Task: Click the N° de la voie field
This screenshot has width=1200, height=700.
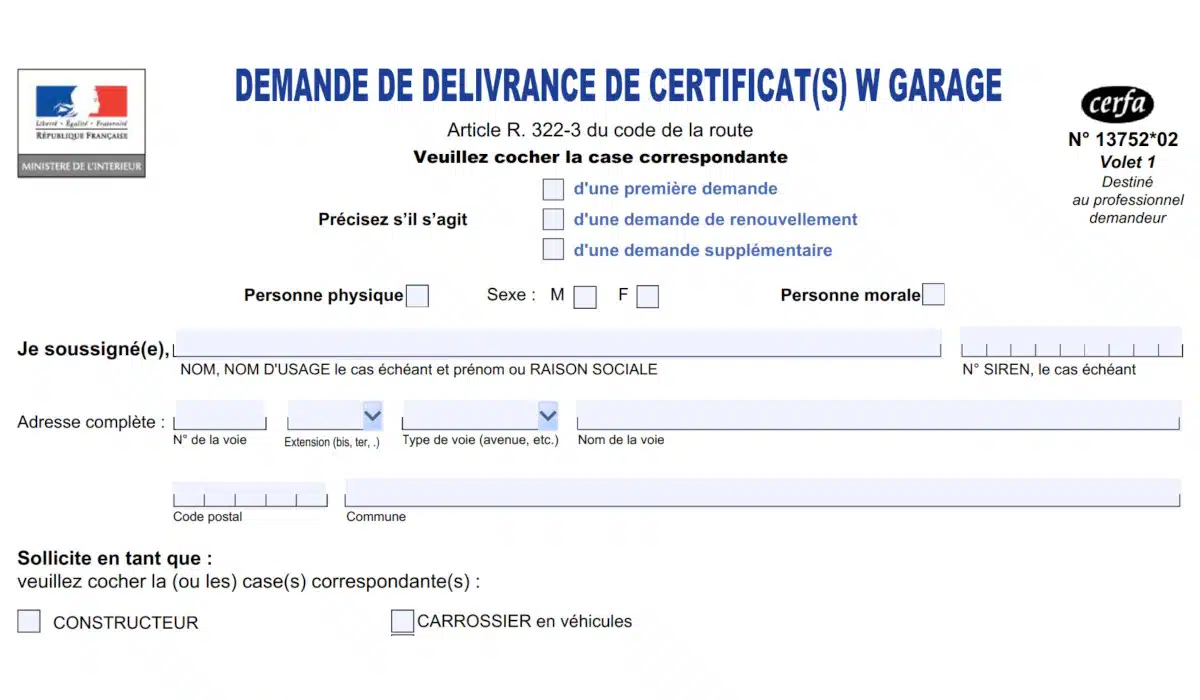Action: click(219, 415)
